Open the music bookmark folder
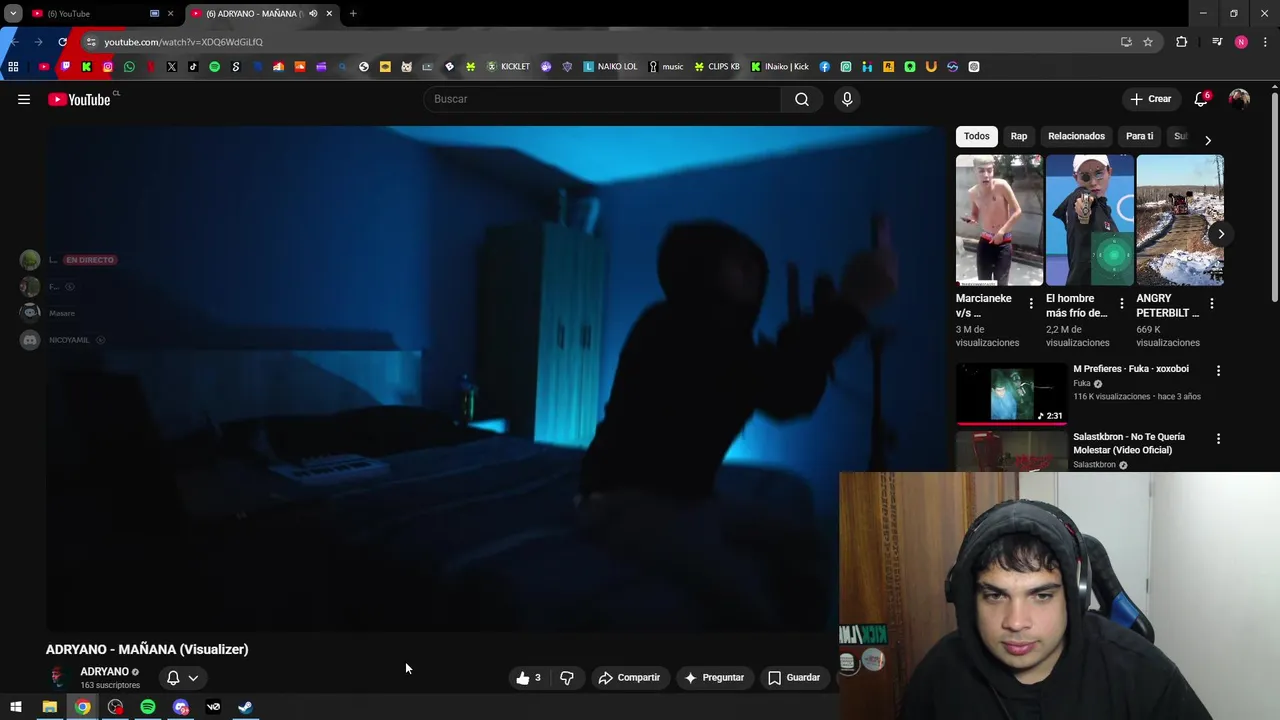This screenshot has height=720, width=1280. click(x=666, y=67)
